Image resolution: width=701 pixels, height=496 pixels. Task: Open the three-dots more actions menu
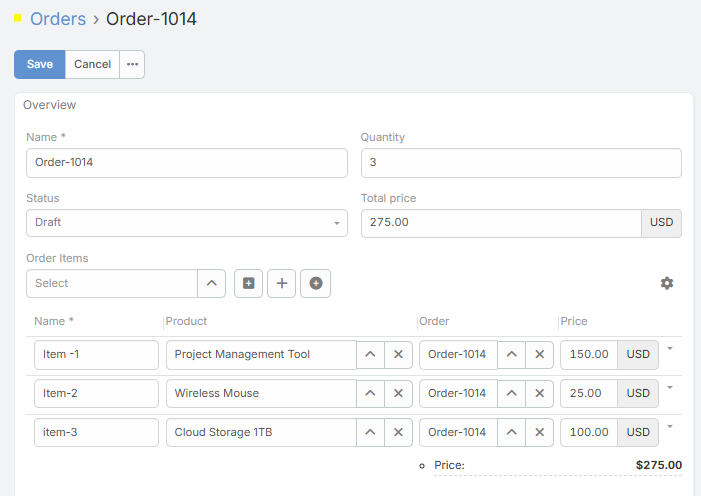[x=132, y=64]
